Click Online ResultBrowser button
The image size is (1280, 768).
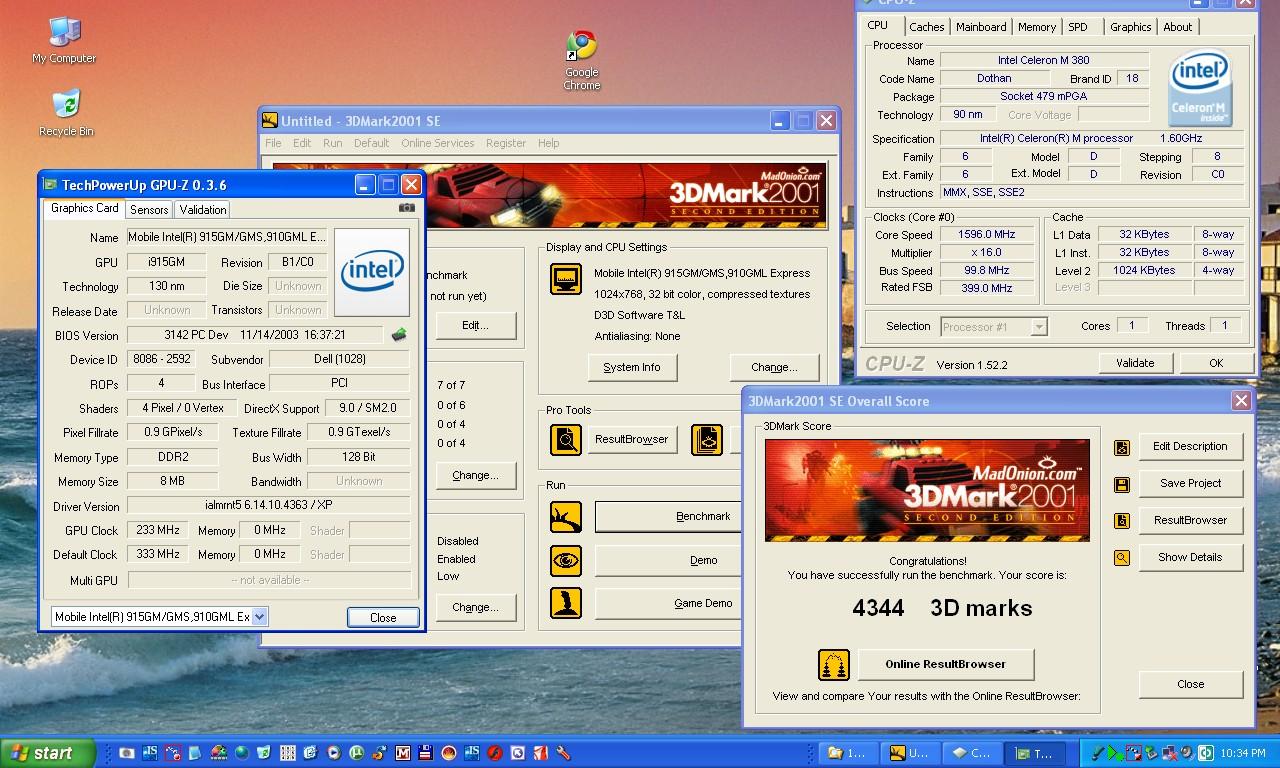point(945,664)
